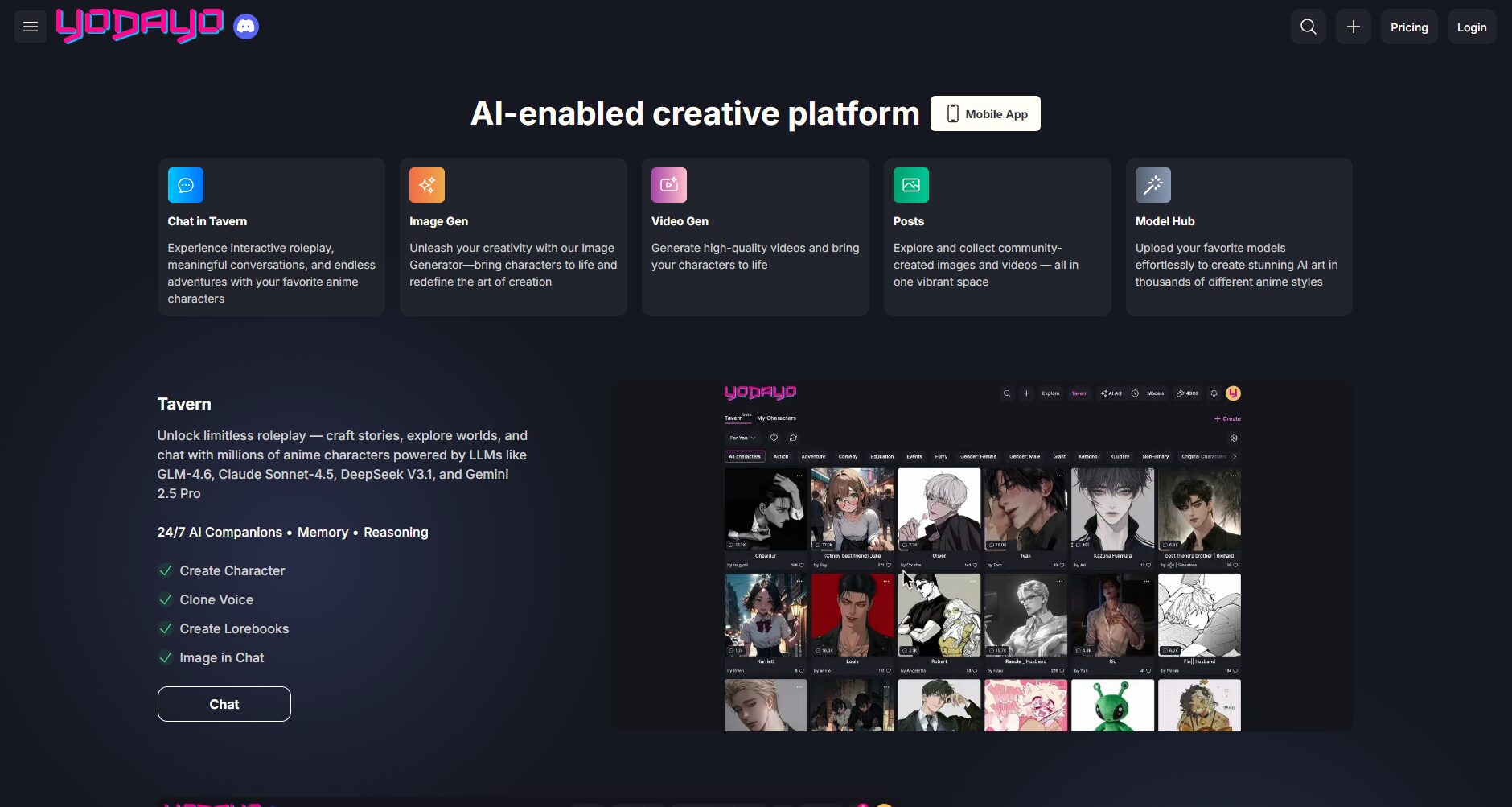Click the Image in Chat checkmark item
The image size is (1512, 807).
click(221, 657)
